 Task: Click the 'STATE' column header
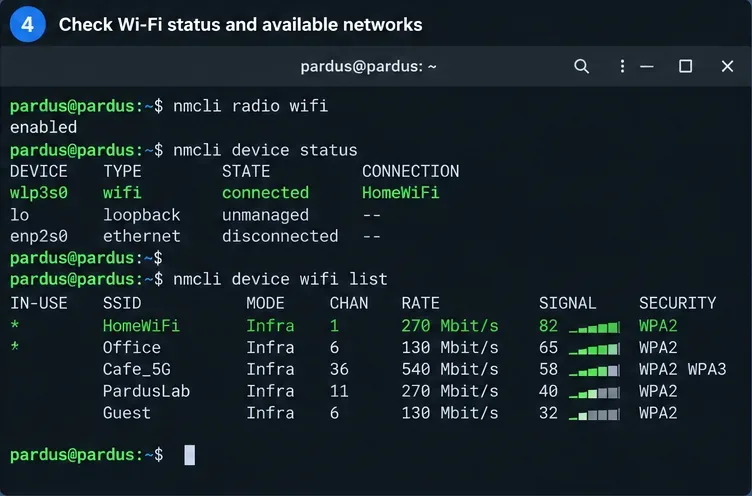[246, 171]
